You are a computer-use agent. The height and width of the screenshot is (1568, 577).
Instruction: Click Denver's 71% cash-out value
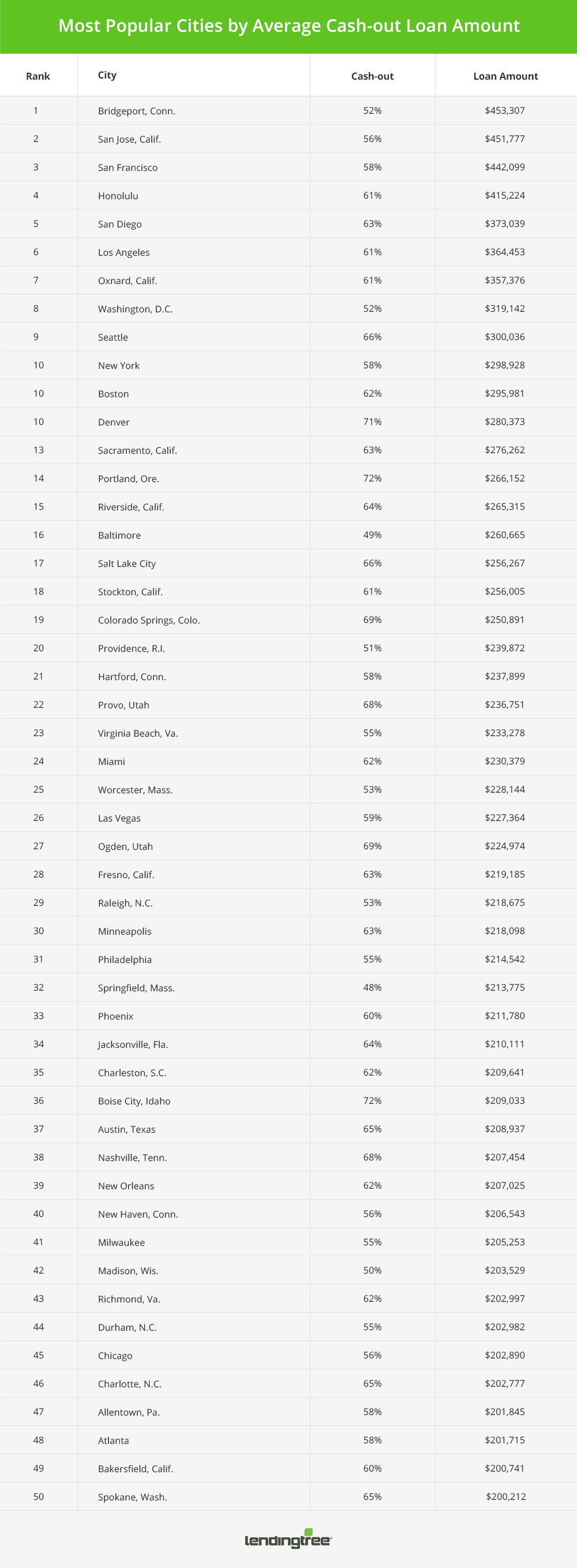372,422
